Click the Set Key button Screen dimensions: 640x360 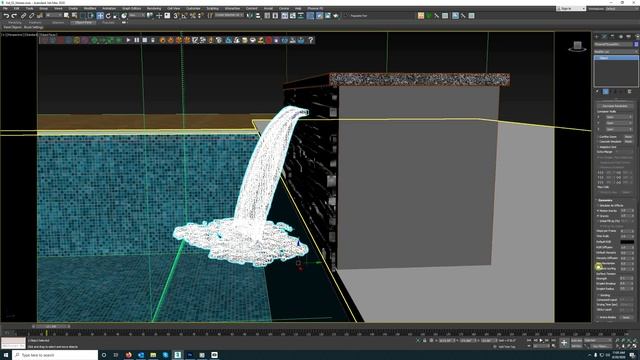[576, 346]
